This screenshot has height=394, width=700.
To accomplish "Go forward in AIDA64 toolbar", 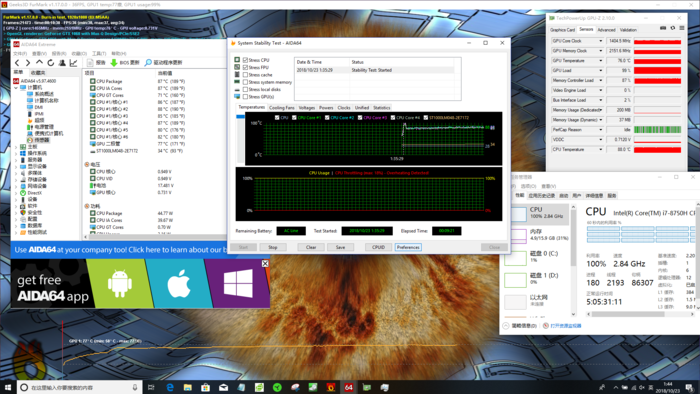I will pyautogui.click(x=28, y=63).
